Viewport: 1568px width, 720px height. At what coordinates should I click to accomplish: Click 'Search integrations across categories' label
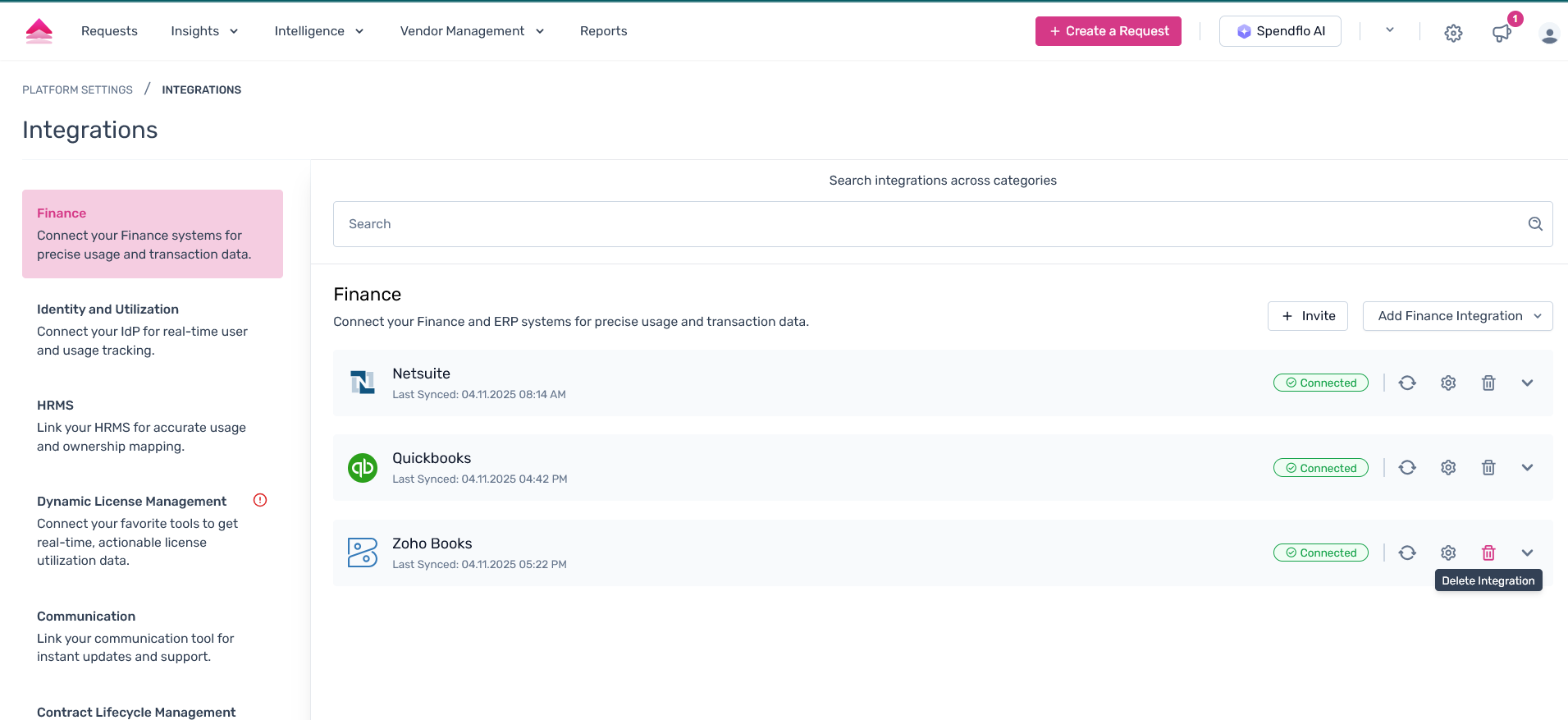point(943,181)
